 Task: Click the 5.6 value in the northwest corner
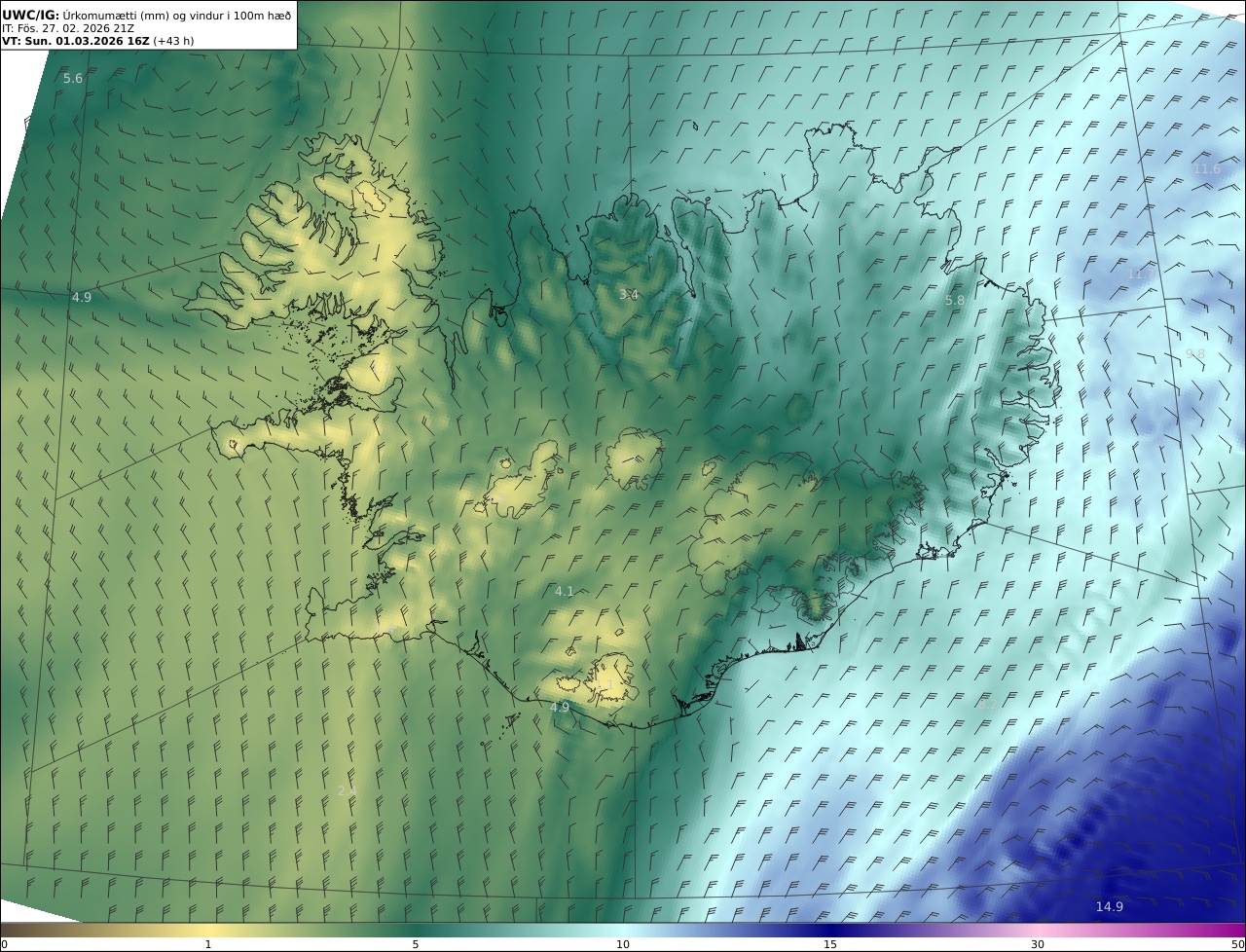point(73,78)
